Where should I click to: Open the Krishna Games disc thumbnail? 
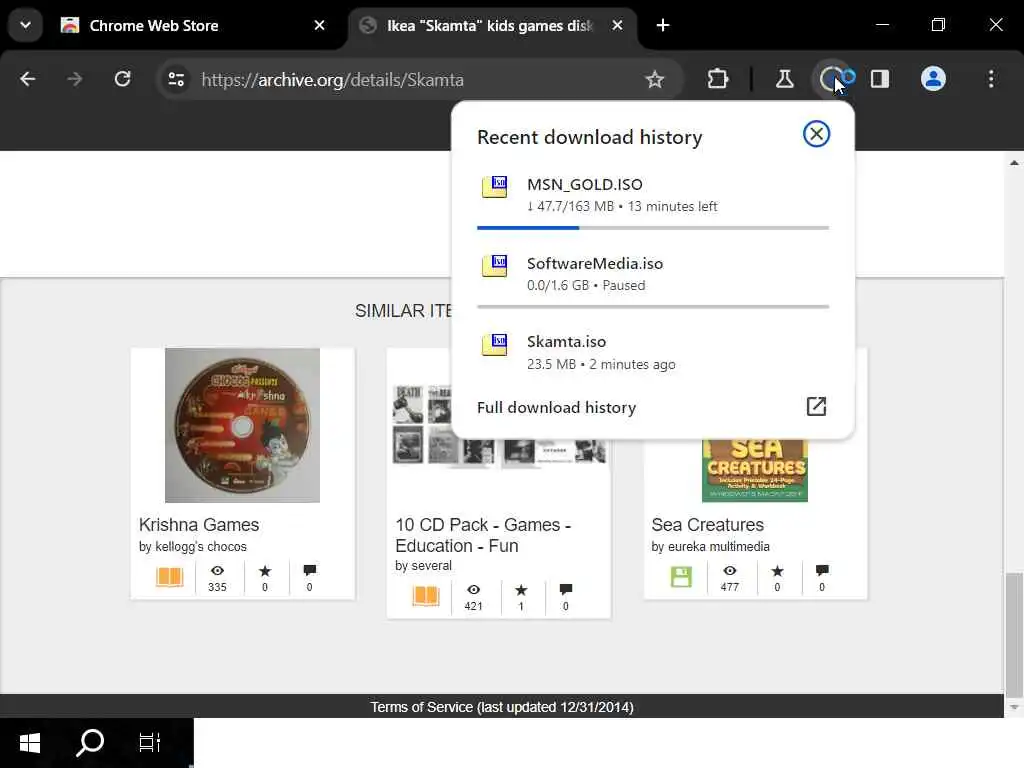(x=242, y=425)
